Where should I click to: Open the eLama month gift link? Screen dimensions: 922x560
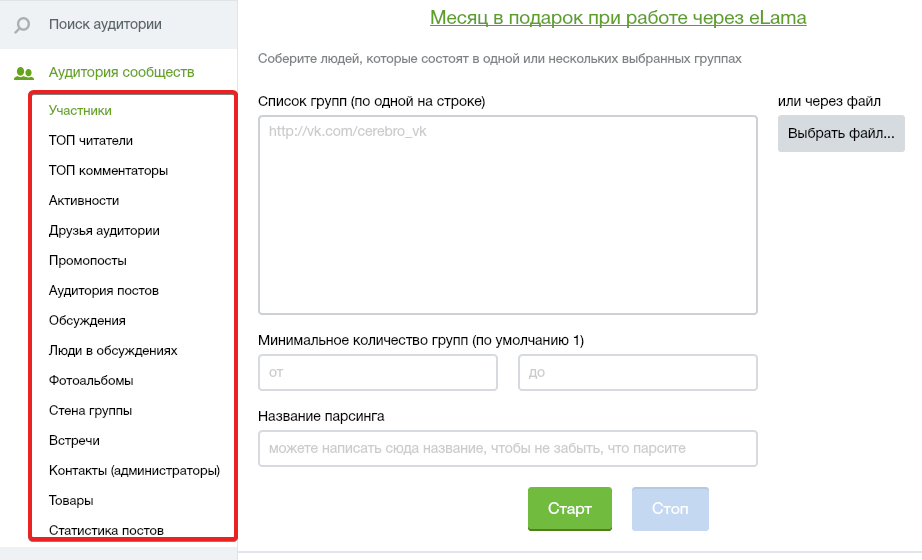coord(618,18)
